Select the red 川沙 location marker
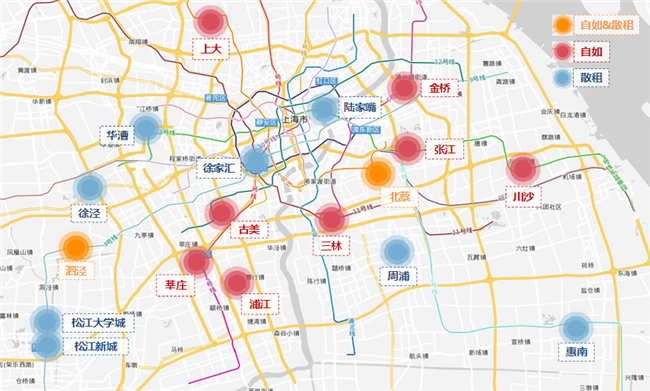The image size is (650, 391). [523, 169]
